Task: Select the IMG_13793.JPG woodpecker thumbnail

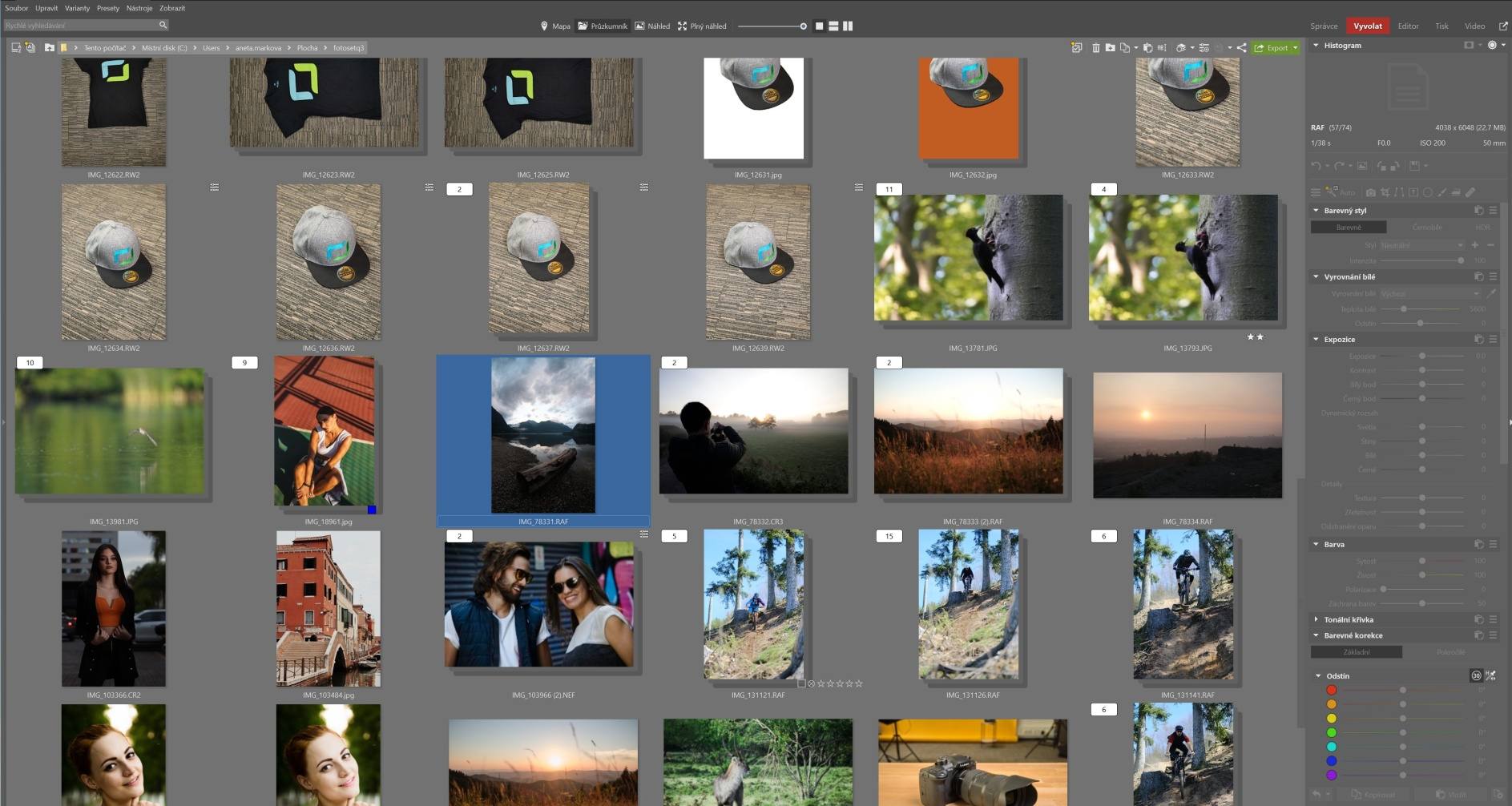Action: pos(1183,258)
